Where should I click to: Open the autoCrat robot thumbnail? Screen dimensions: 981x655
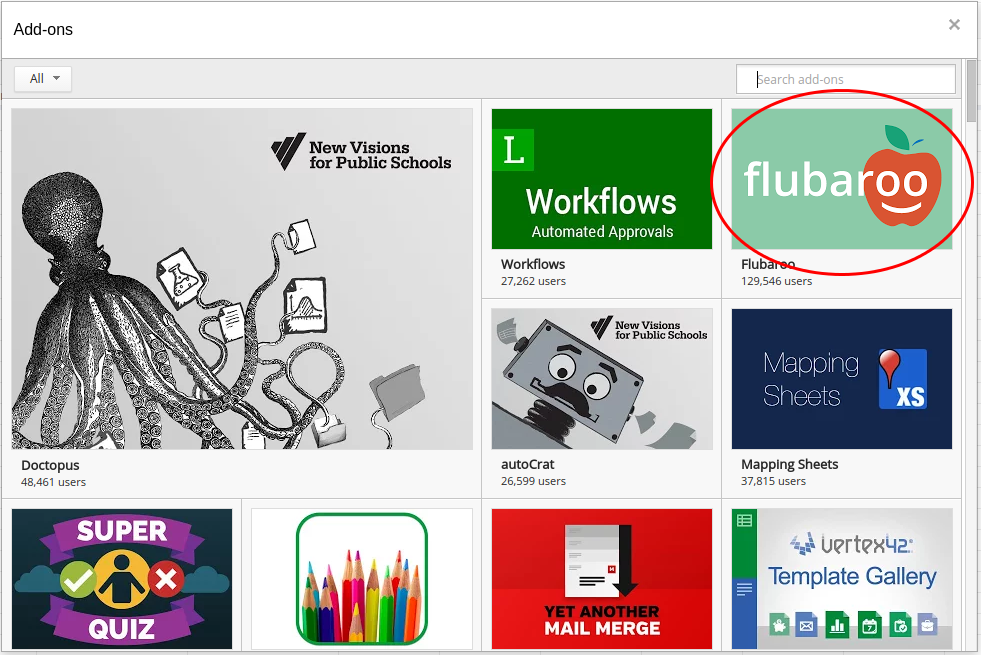[x=602, y=379]
